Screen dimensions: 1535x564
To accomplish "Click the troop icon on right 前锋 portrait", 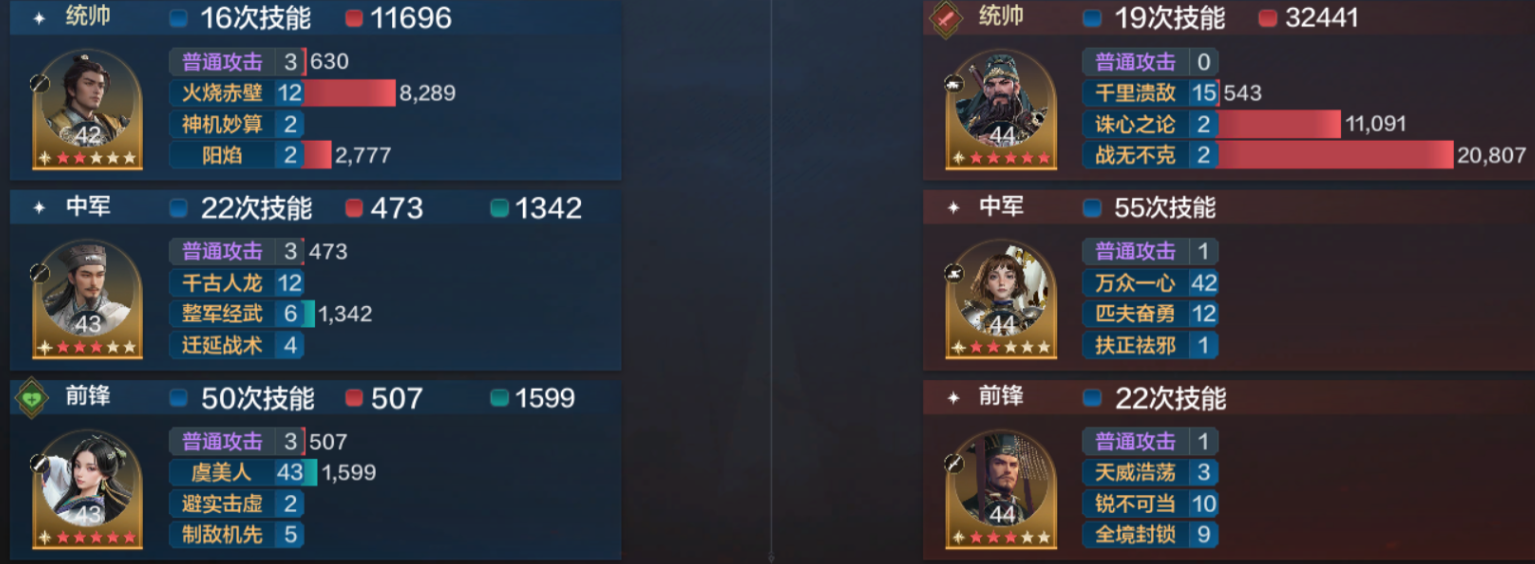I will click(954, 462).
